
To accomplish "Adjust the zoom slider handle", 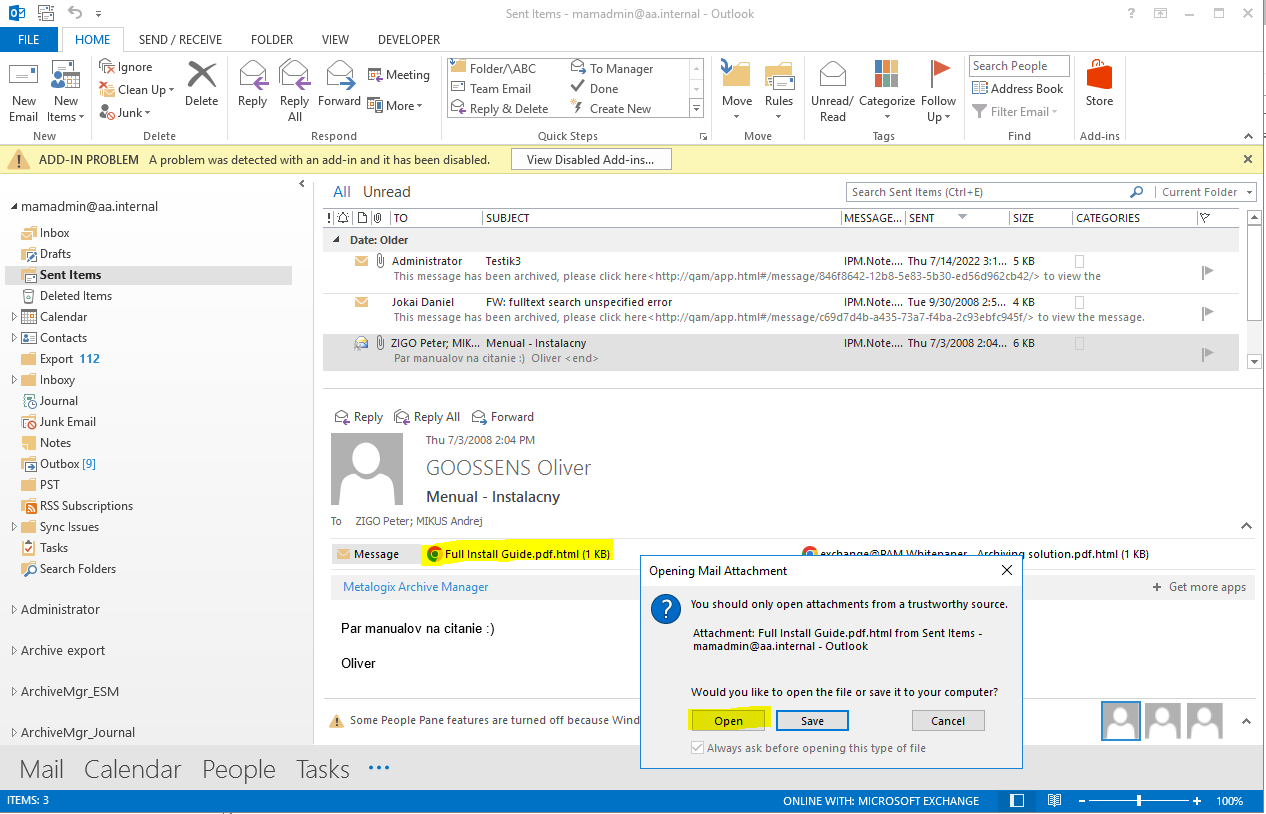I will [1139, 801].
